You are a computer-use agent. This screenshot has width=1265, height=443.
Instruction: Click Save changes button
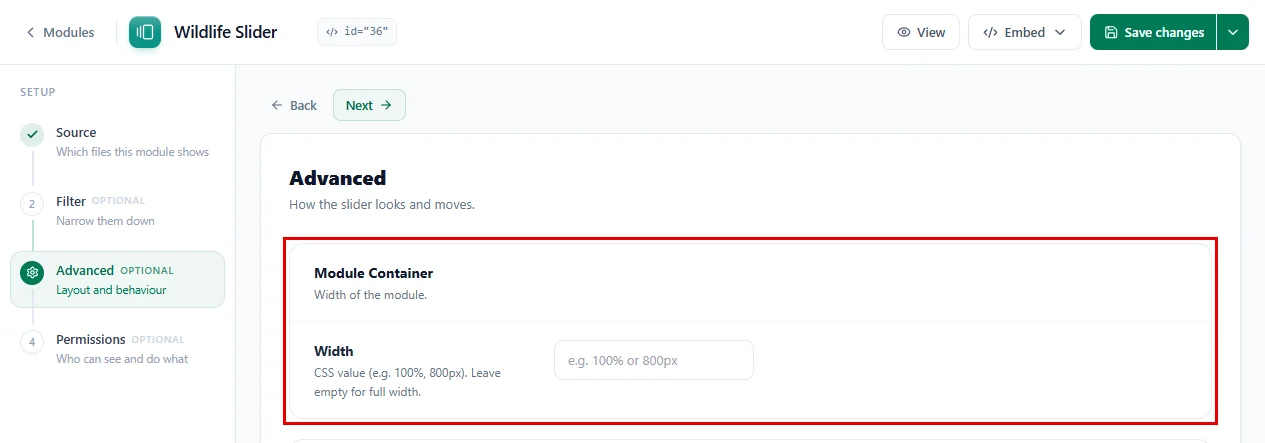[x=1153, y=32]
